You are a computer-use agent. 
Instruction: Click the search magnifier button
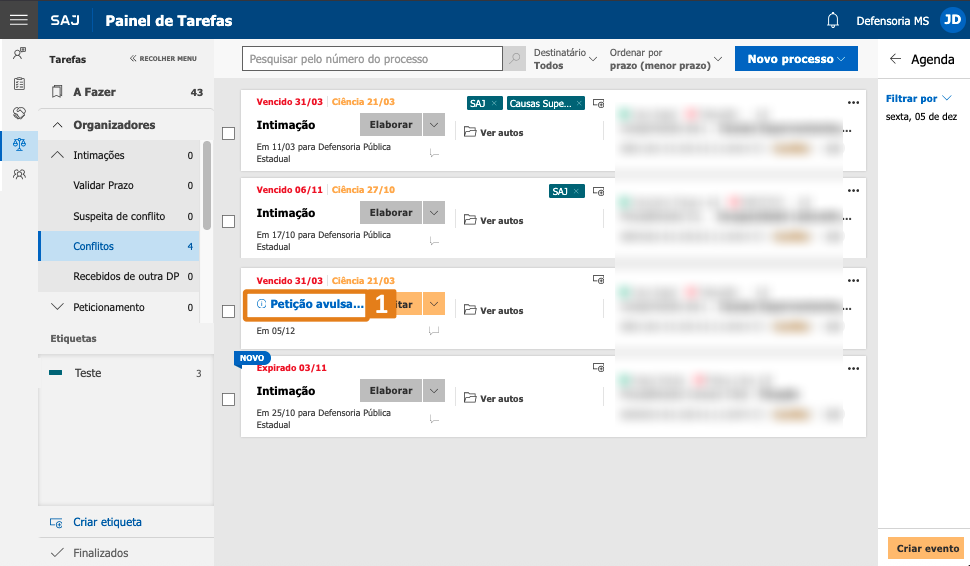(515, 59)
